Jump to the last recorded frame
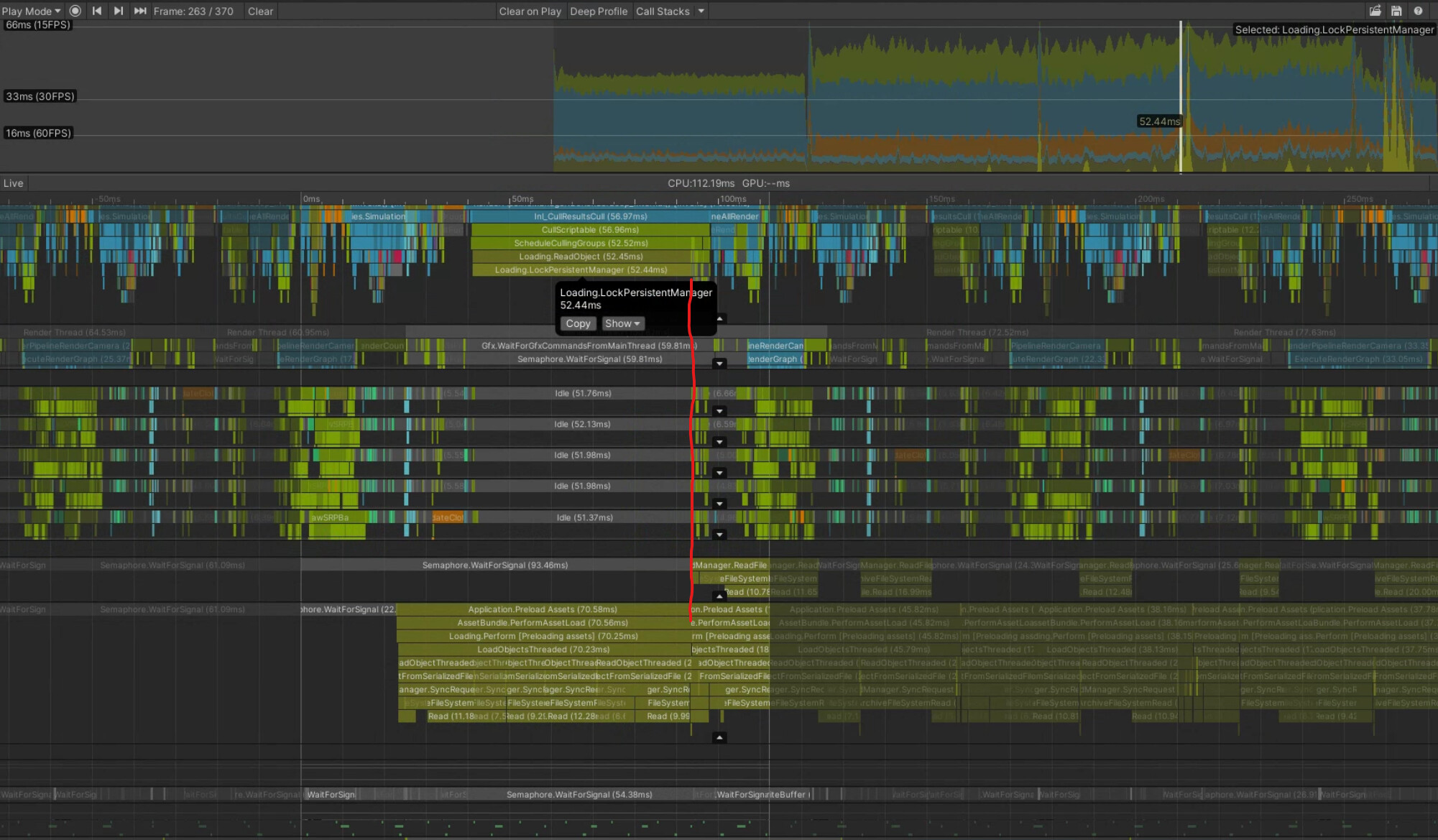This screenshot has width=1438, height=840. 140,11
